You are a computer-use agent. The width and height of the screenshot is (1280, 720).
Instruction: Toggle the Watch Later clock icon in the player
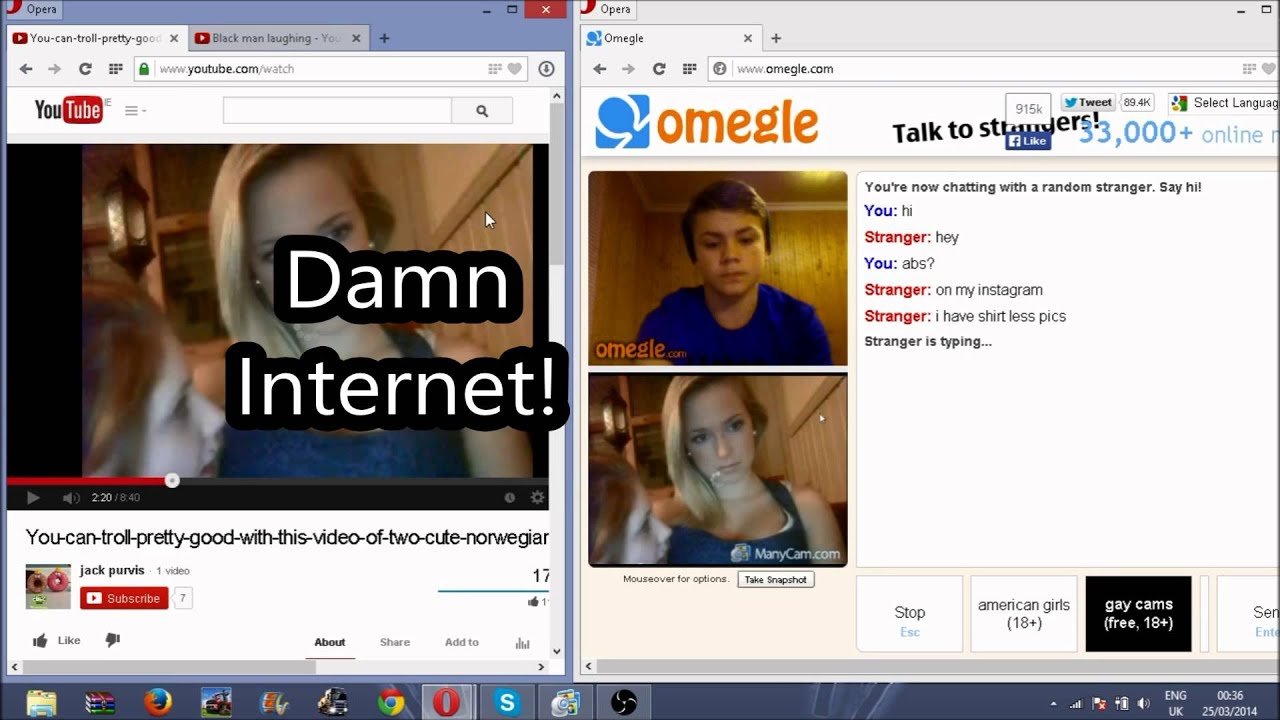[510, 497]
